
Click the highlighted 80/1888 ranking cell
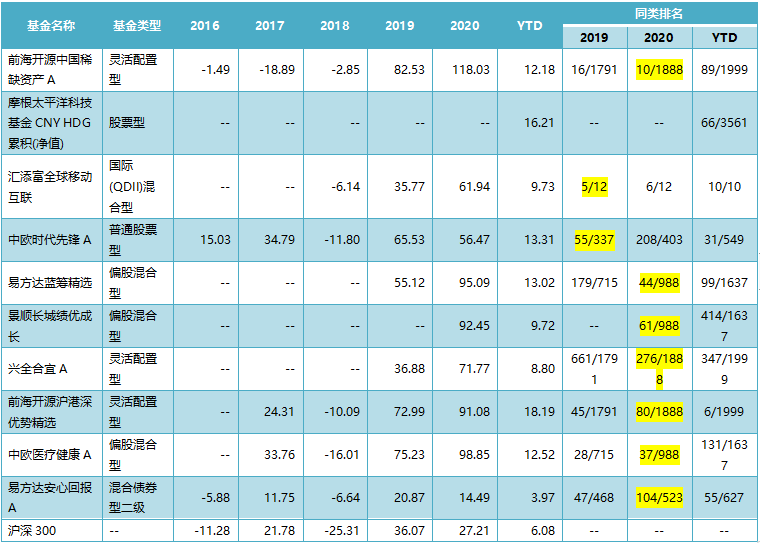[x=660, y=412]
